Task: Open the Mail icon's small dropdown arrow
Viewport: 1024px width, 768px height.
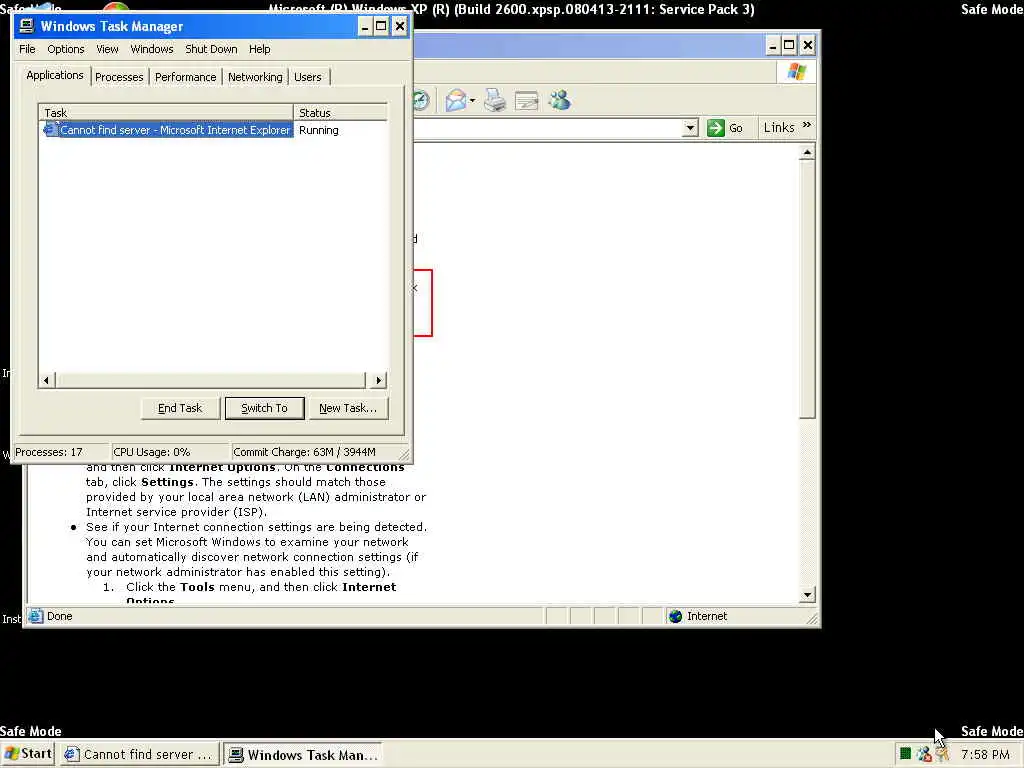Action: [x=472, y=101]
